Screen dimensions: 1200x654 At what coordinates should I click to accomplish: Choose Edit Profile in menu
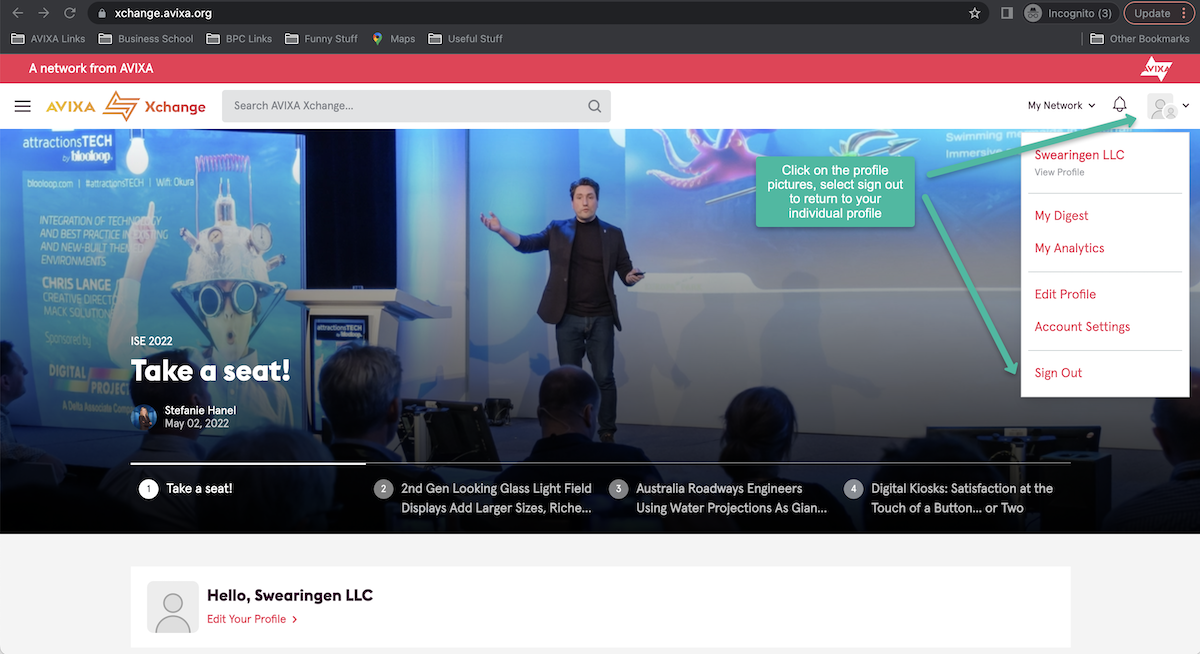click(1065, 294)
